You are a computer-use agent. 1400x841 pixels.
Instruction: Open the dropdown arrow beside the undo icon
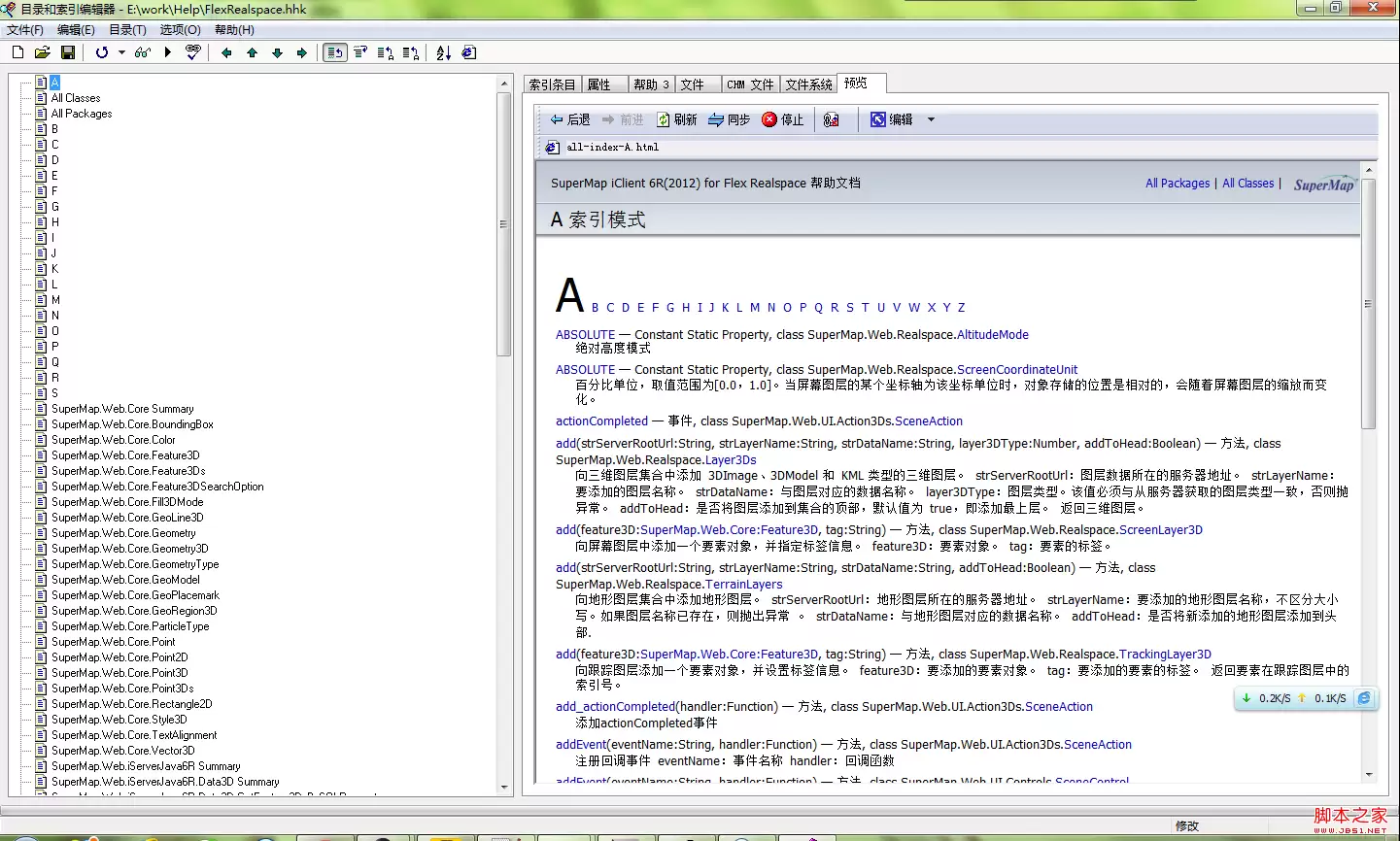pos(121,52)
